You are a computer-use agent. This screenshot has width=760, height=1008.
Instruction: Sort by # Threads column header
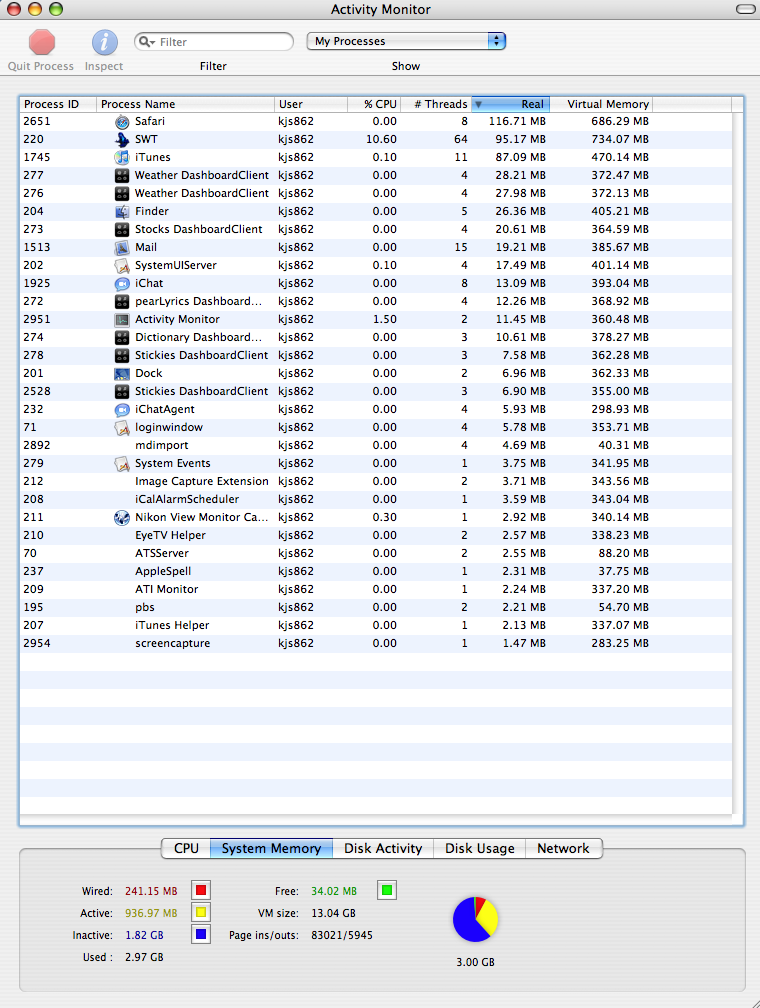(x=436, y=104)
